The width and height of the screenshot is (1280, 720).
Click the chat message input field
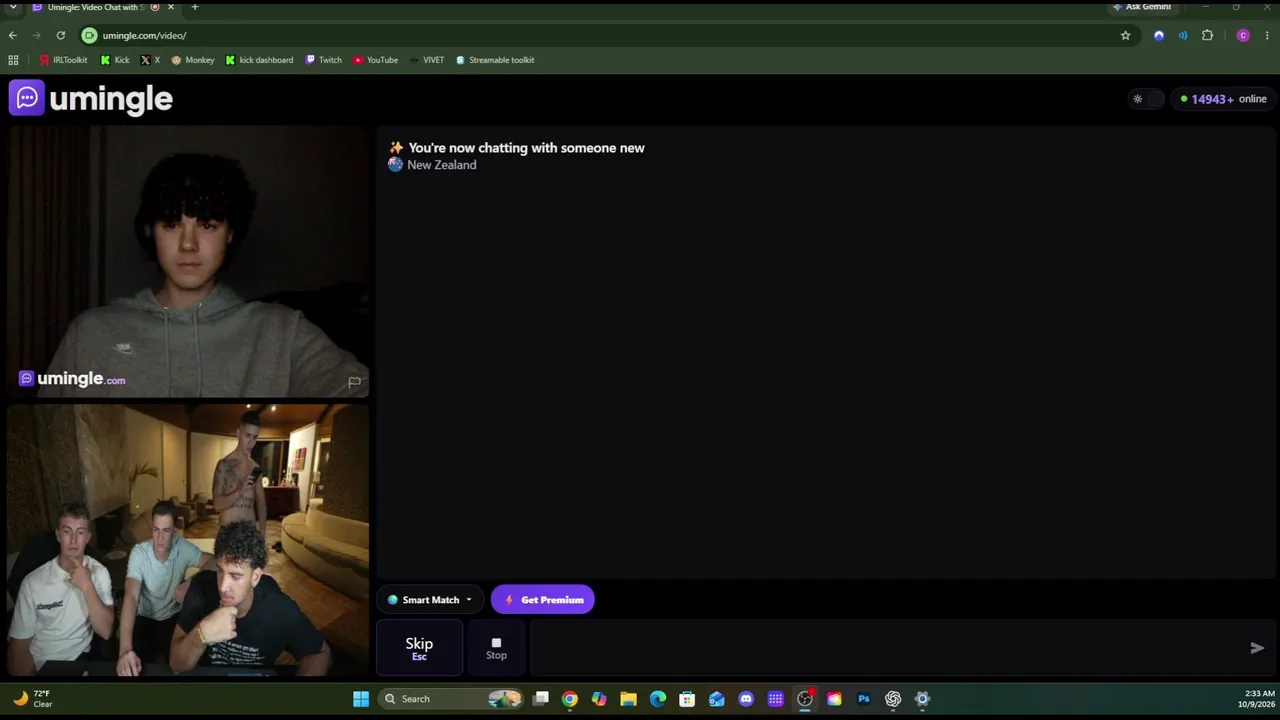(x=886, y=648)
